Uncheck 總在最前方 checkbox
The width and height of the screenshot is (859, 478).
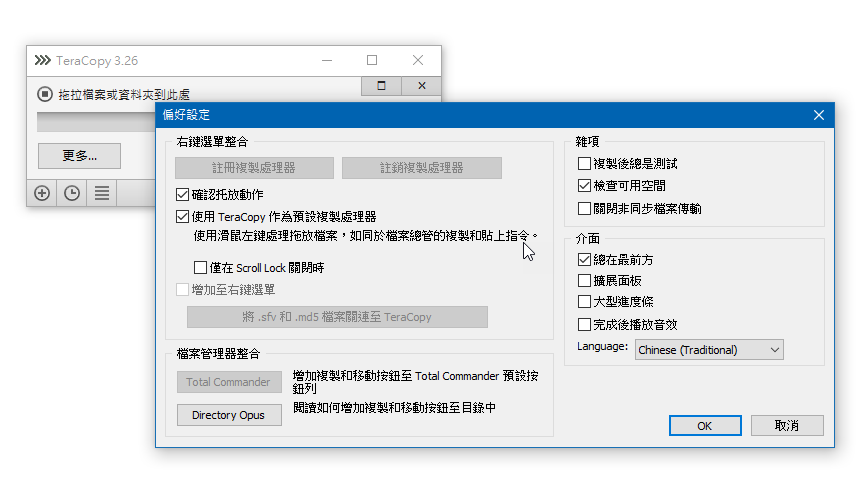point(585,259)
